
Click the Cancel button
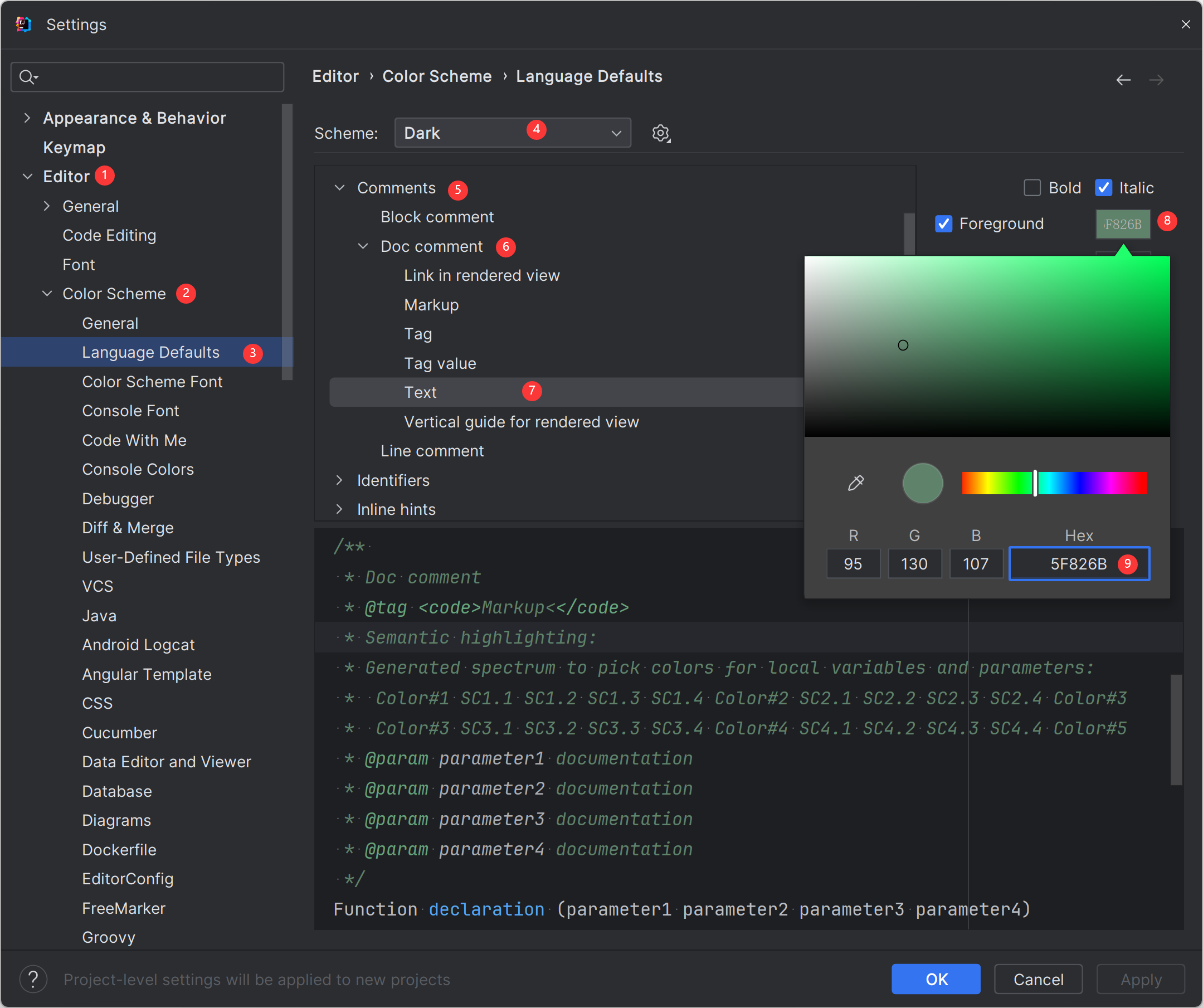coord(1038,980)
